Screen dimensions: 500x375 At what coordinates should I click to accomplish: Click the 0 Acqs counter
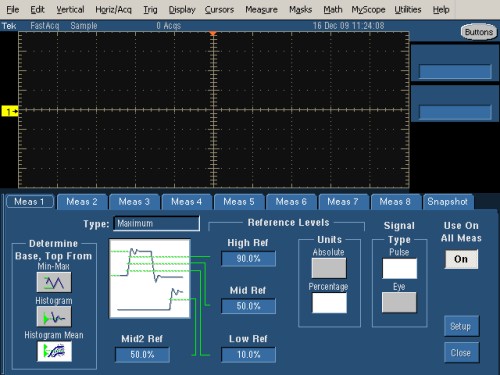point(169,26)
